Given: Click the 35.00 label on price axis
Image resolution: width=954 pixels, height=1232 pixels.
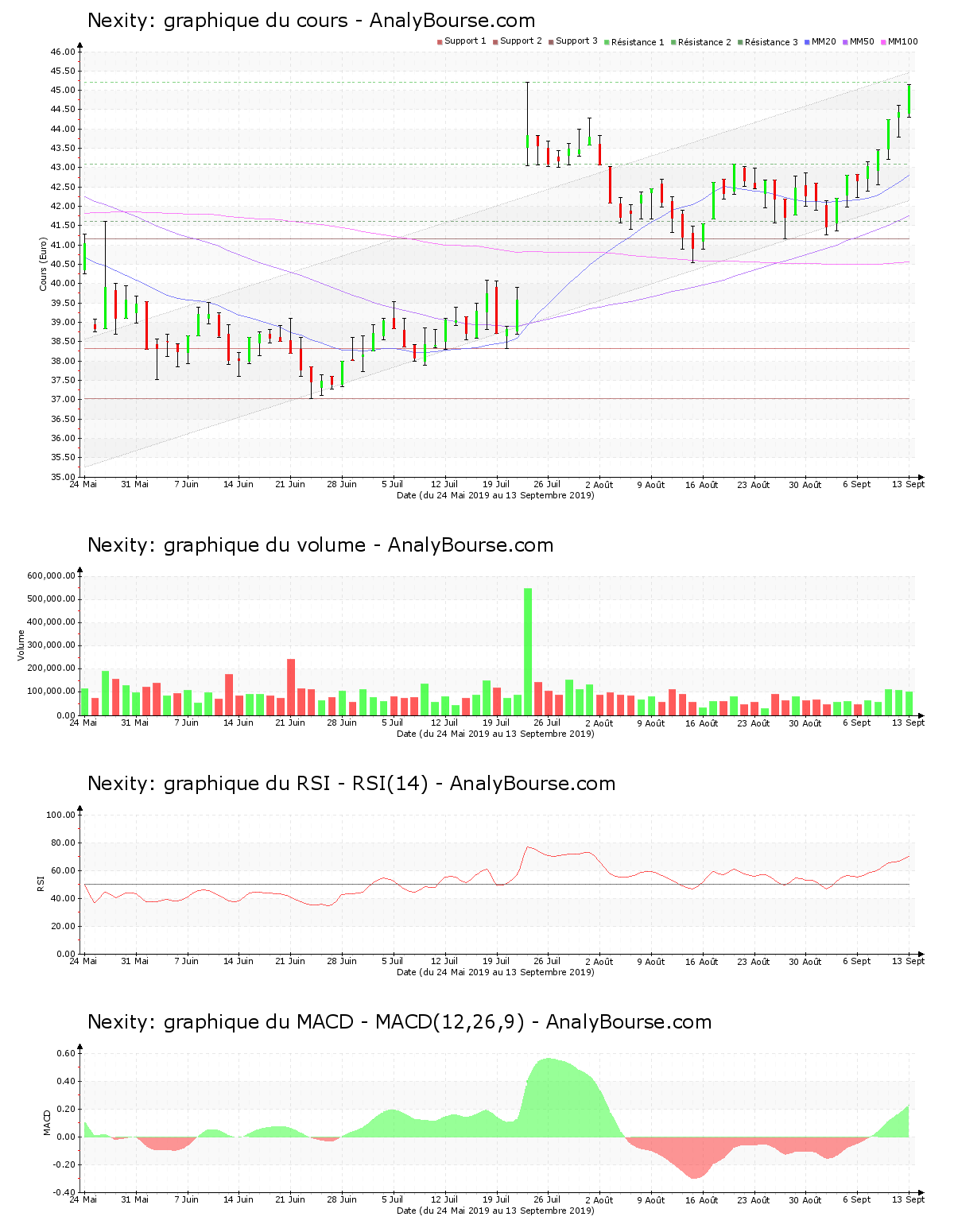Looking at the screenshot, I should point(63,477).
